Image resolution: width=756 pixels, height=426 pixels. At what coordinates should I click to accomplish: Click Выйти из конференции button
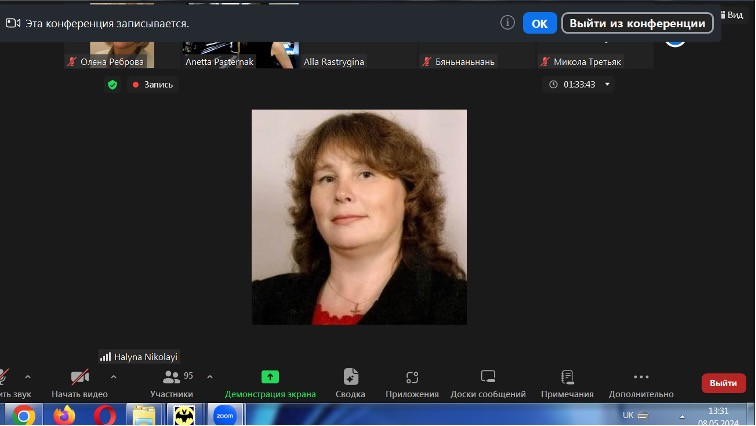(637, 23)
